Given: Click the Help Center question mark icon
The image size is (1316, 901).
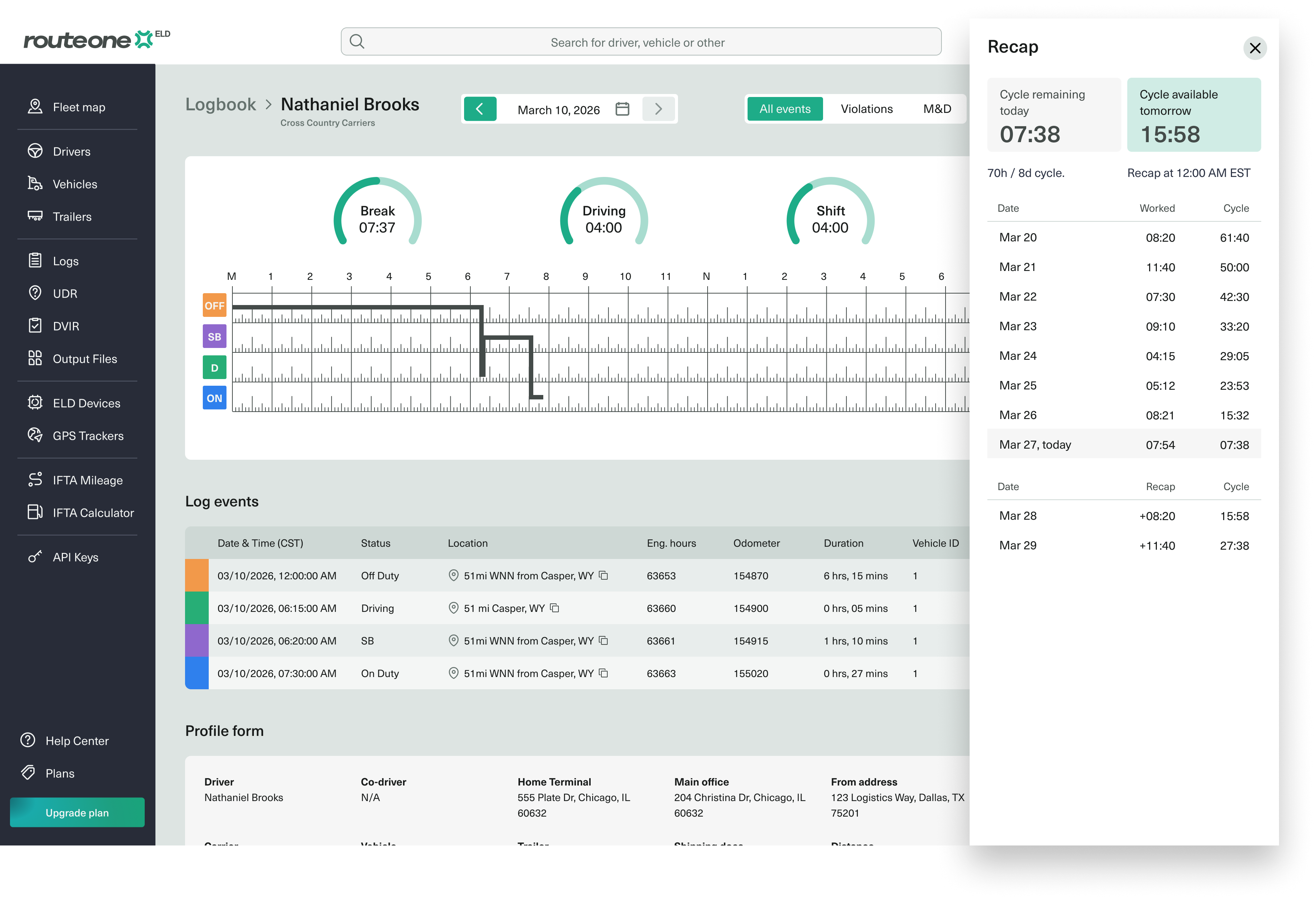Looking at the screenshot, I should point(28,740).
